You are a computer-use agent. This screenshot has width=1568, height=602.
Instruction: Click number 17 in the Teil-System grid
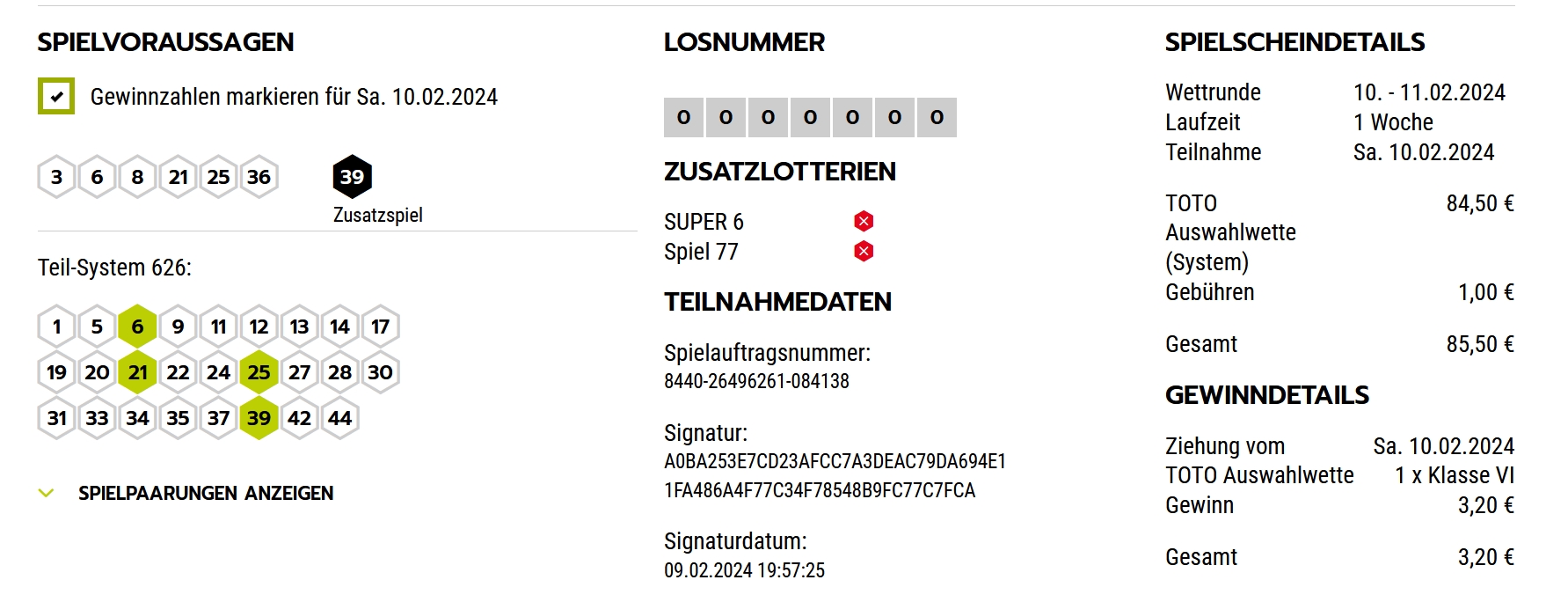pos(380,327)
